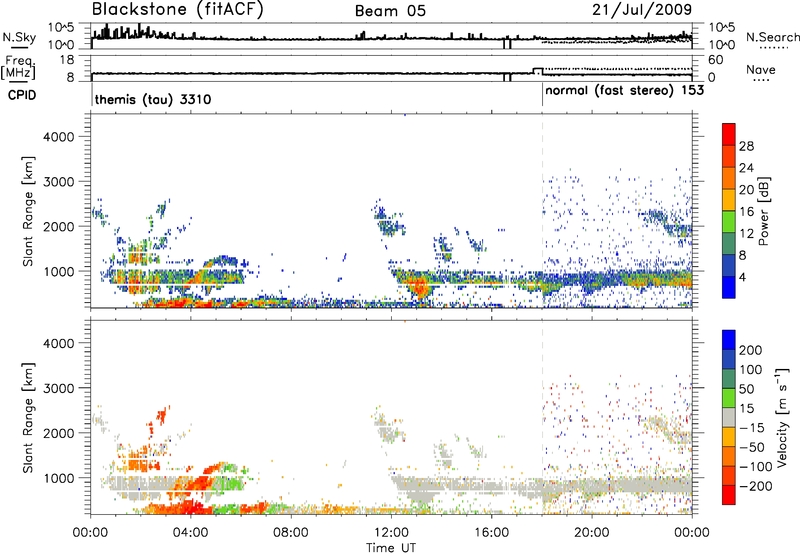Click the strong power echo near 13:00 in power panel
Screen dimensions: 800x554
pyautogui.click(x=420, y=288)
